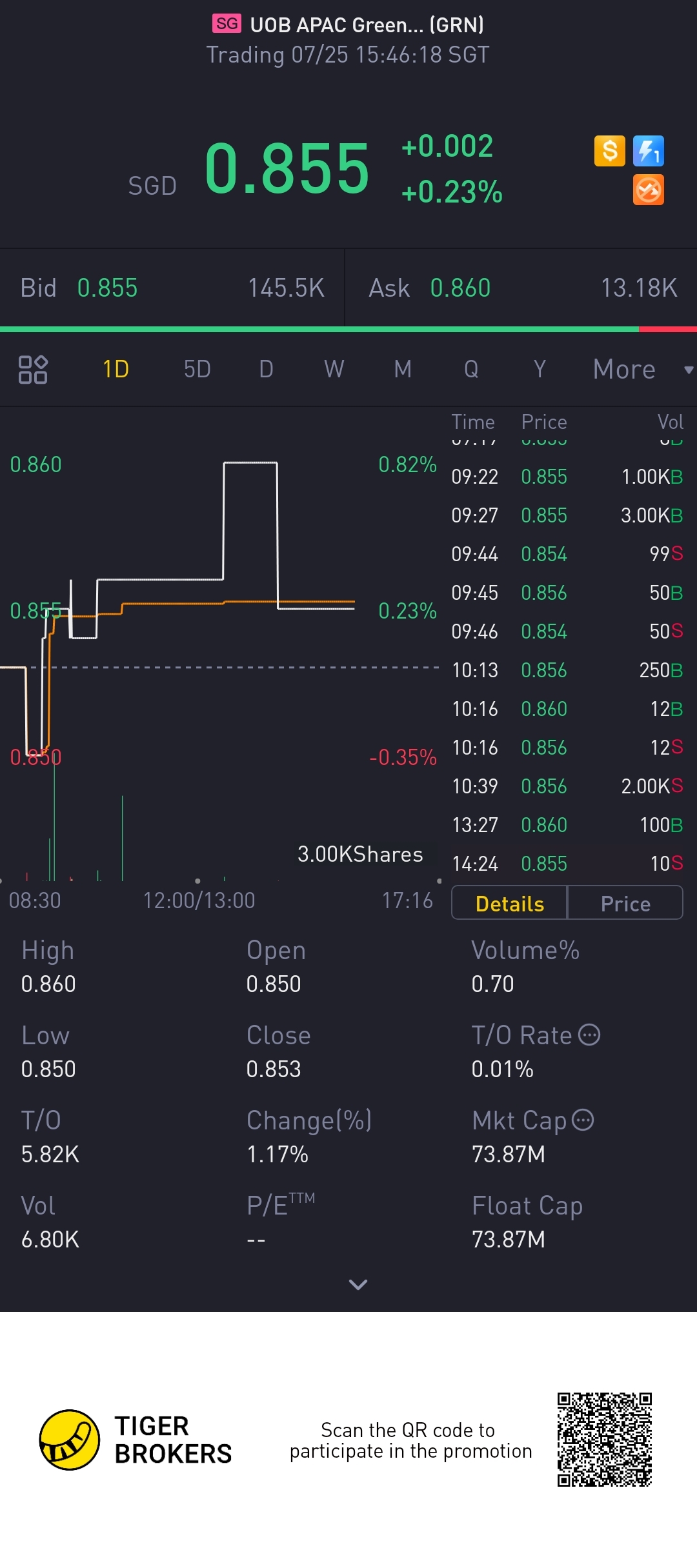Tap the T/O value 5.82K
This screenshot has height=1568, width=697.
click(50, 1154)
